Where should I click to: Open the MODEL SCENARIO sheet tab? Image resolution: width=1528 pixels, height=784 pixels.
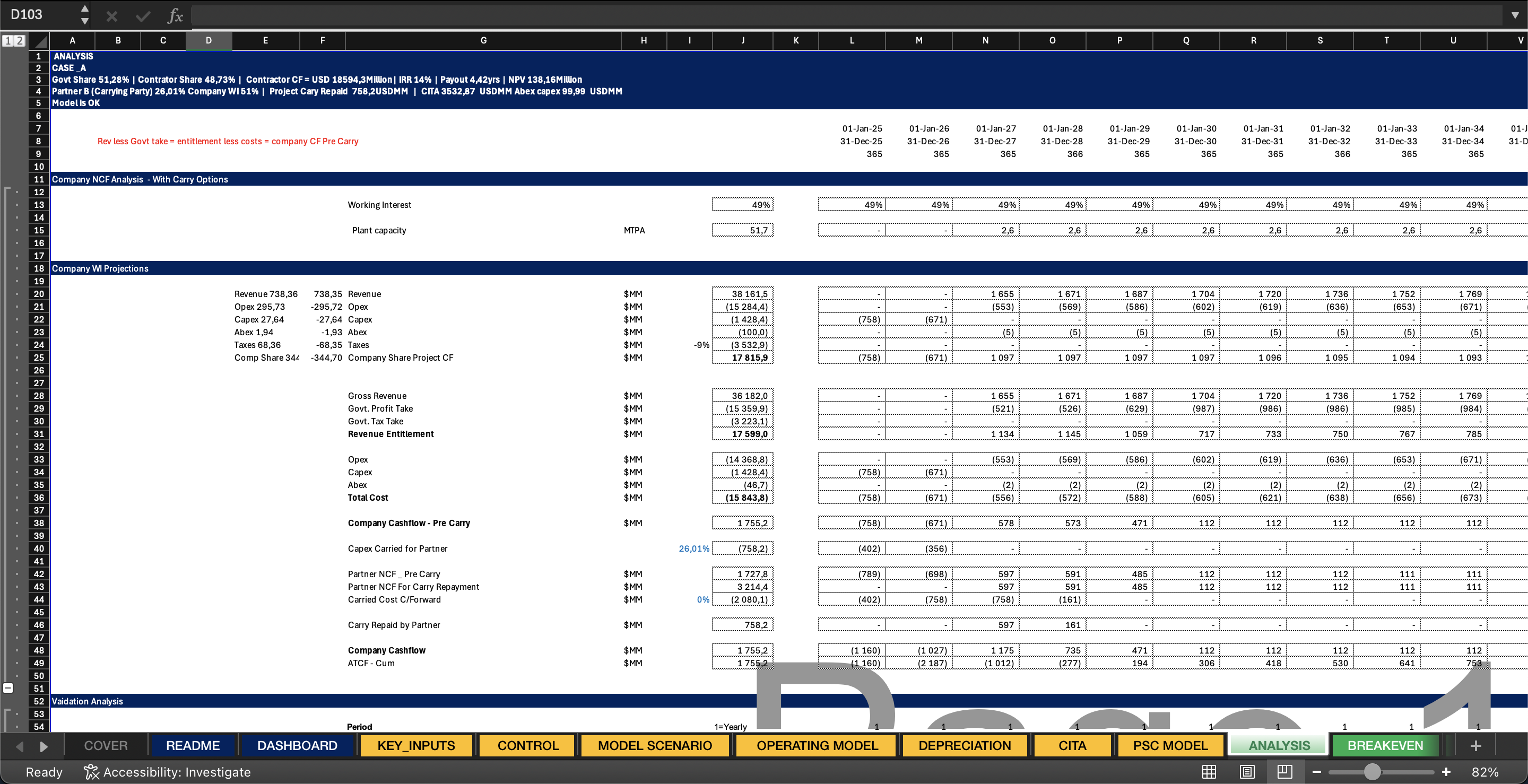point(655,745)
